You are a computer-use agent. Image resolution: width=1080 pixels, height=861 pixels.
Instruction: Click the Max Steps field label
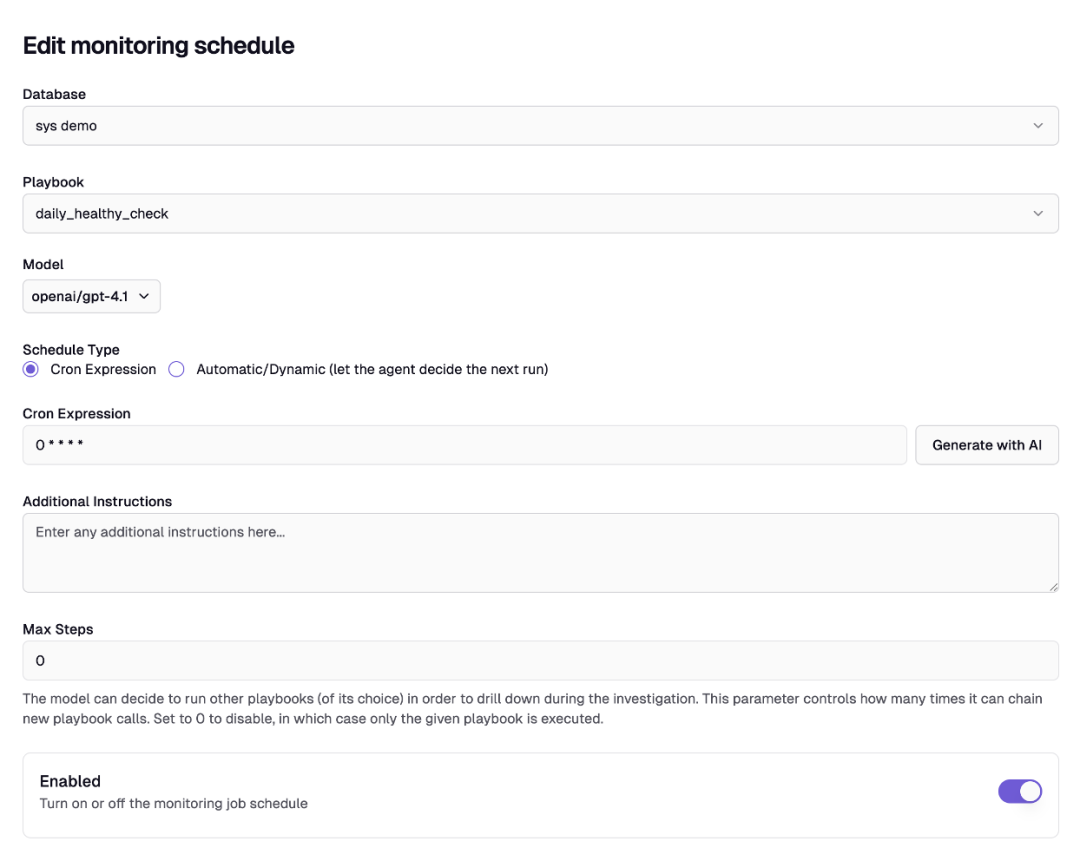[58, 630]
